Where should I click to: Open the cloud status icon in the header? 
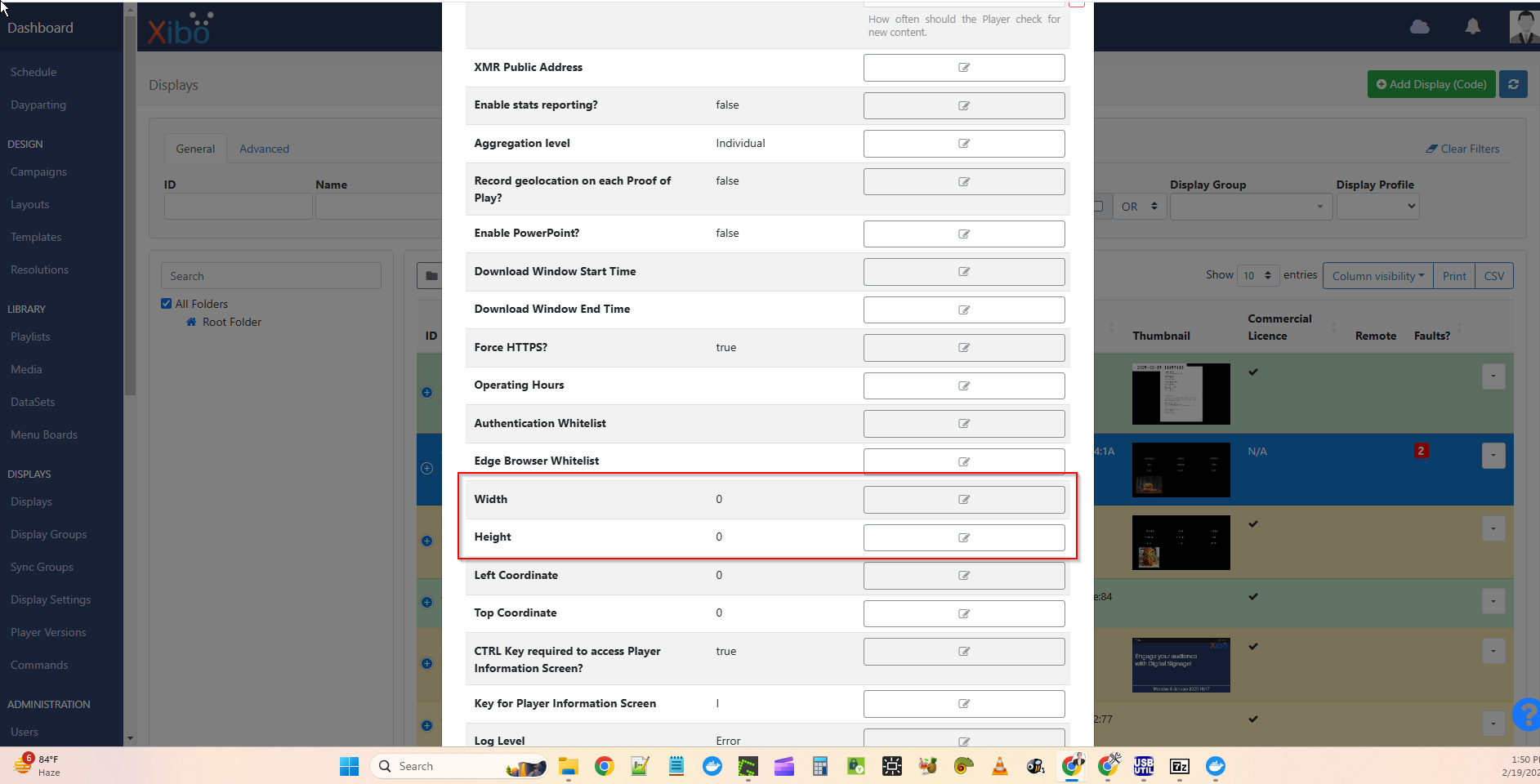tap(1419, 27)
